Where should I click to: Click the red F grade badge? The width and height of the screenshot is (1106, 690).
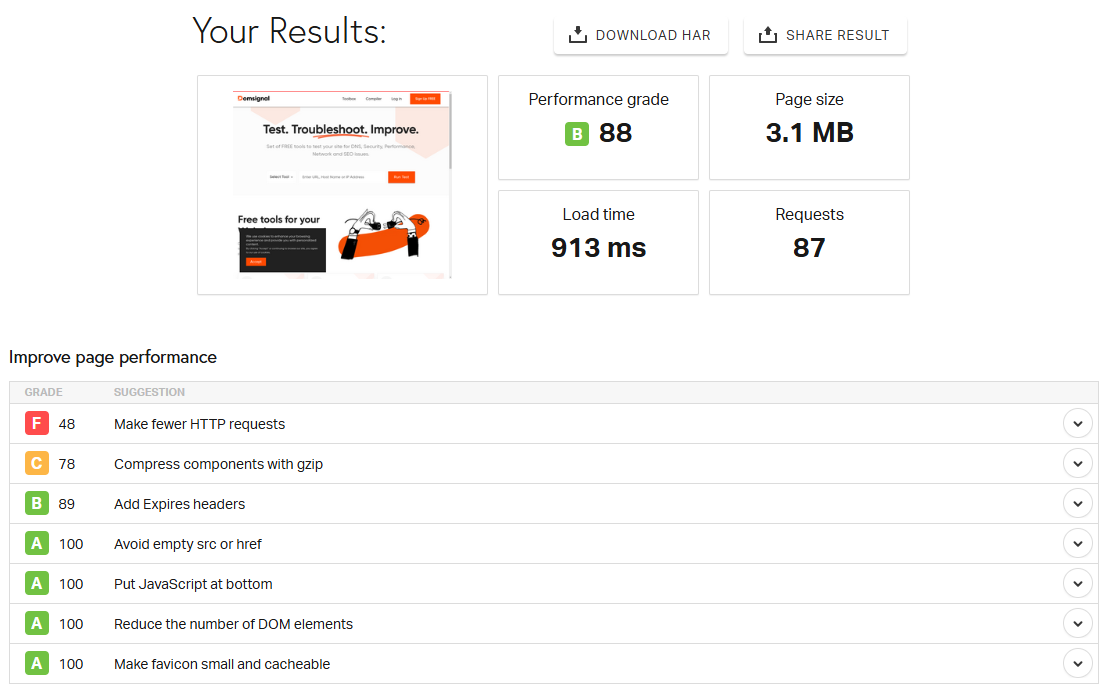click(x=37, y=423)
